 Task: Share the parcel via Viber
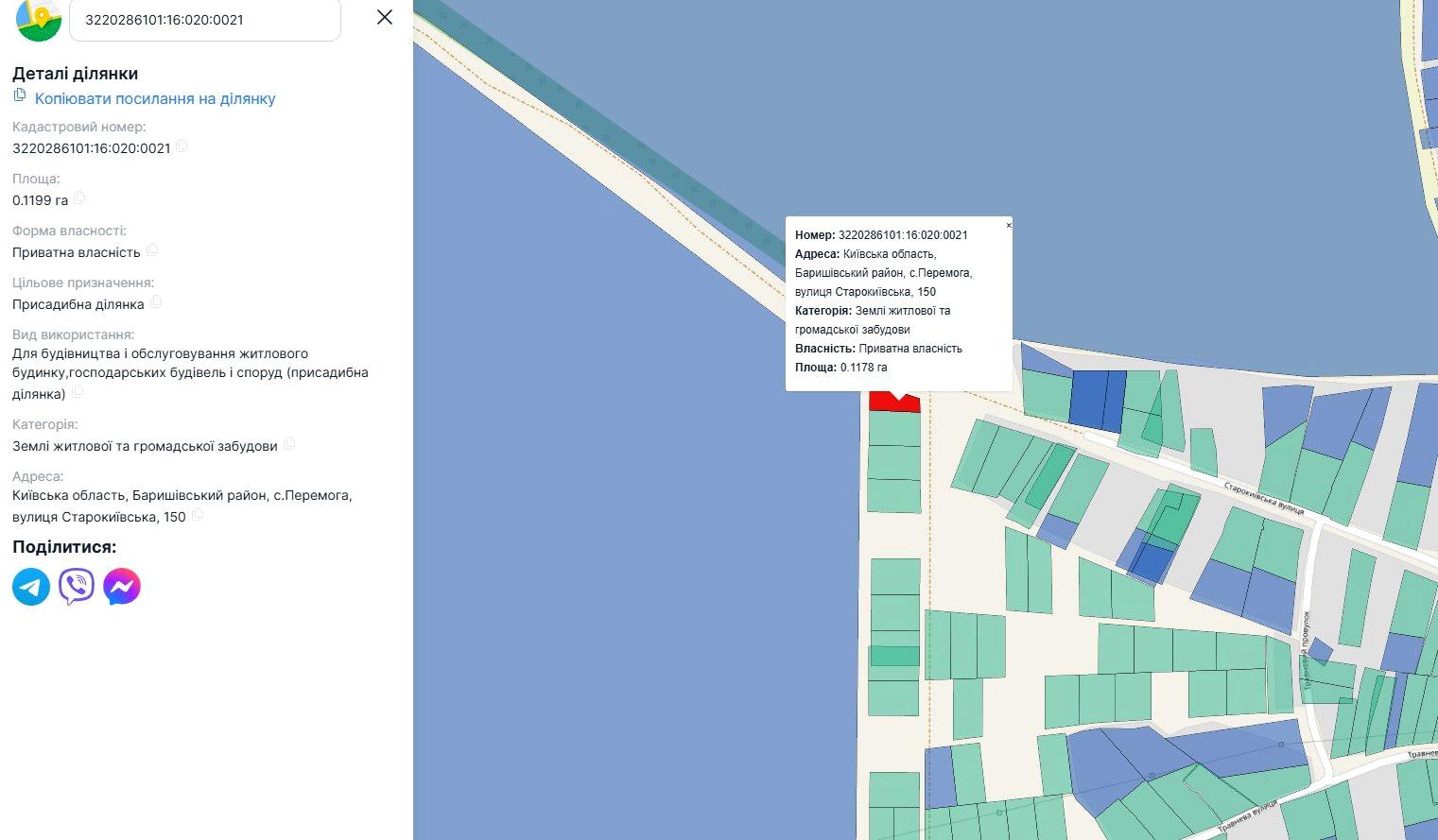(x=77, y=587)
